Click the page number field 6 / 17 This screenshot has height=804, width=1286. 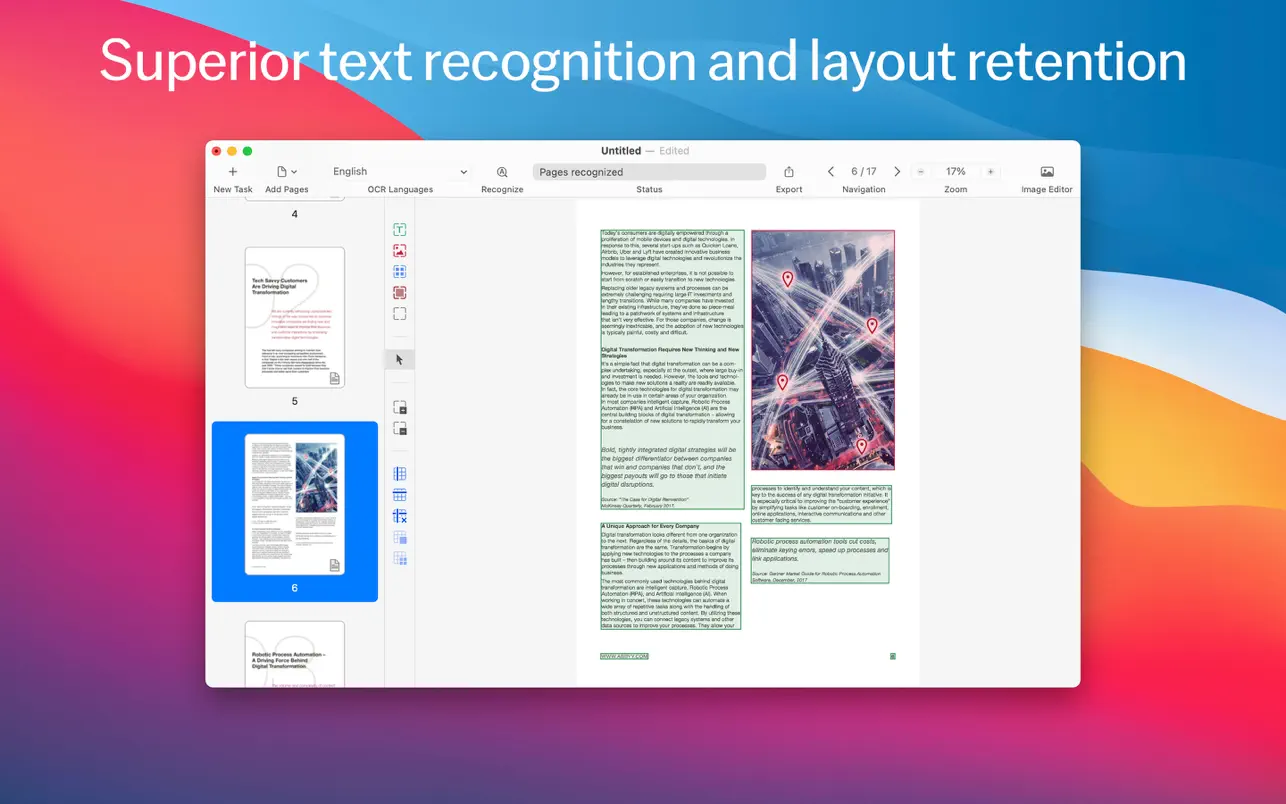coord(863,172)
